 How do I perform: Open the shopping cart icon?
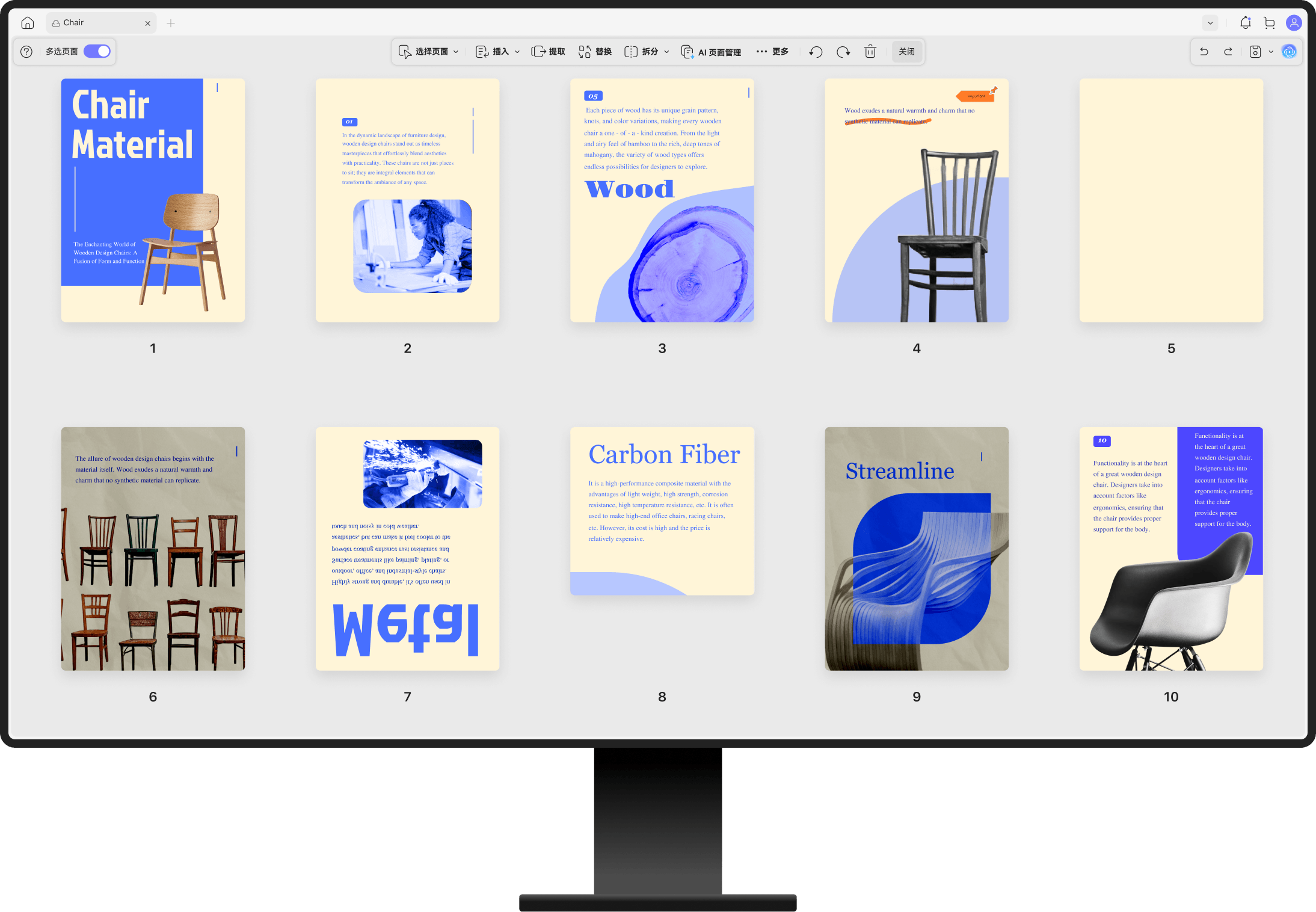click(1270, 23)
